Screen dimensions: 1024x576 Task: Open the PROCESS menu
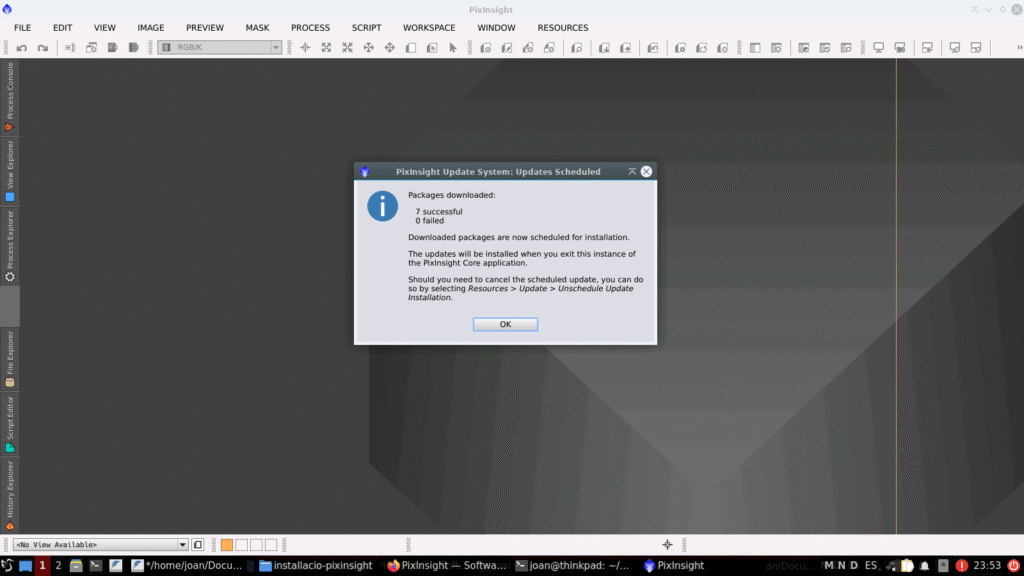(310, 28)
